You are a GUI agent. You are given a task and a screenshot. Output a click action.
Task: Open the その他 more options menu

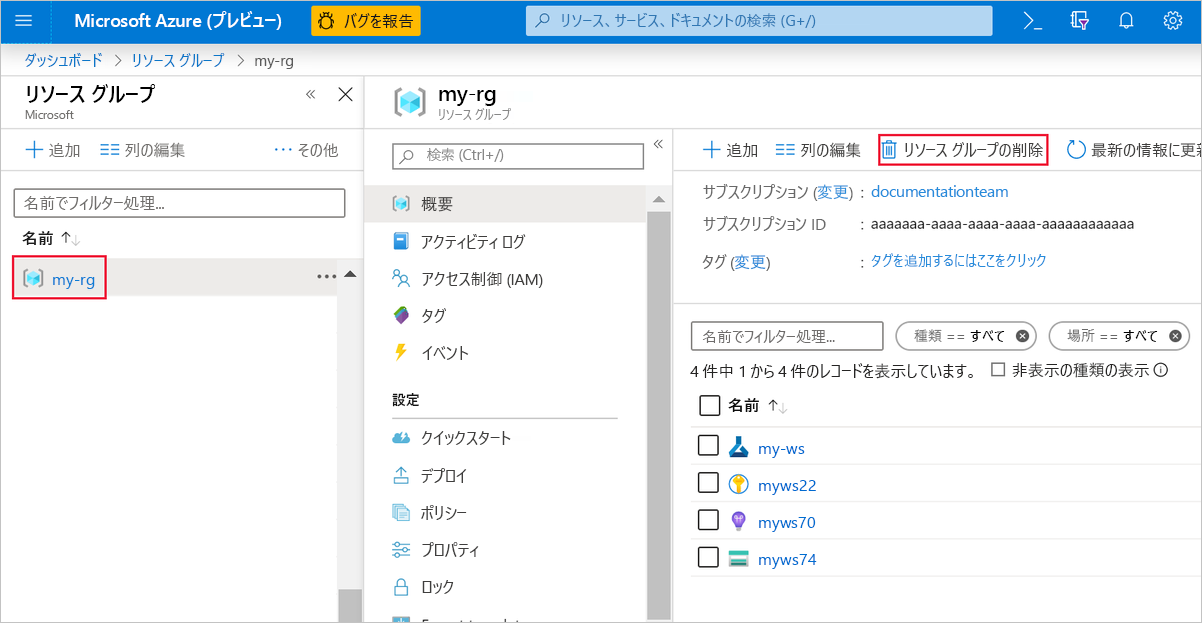[306, 150]
